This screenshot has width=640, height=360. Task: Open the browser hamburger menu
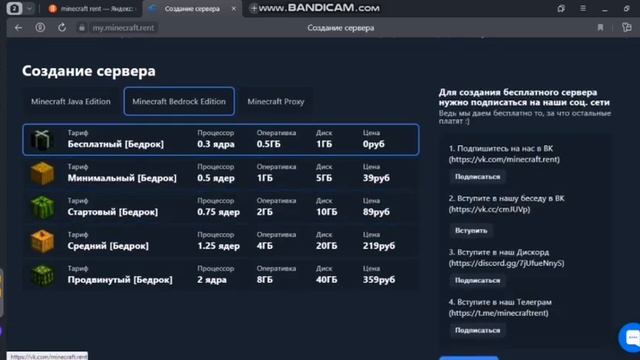(x=583, y=9)
